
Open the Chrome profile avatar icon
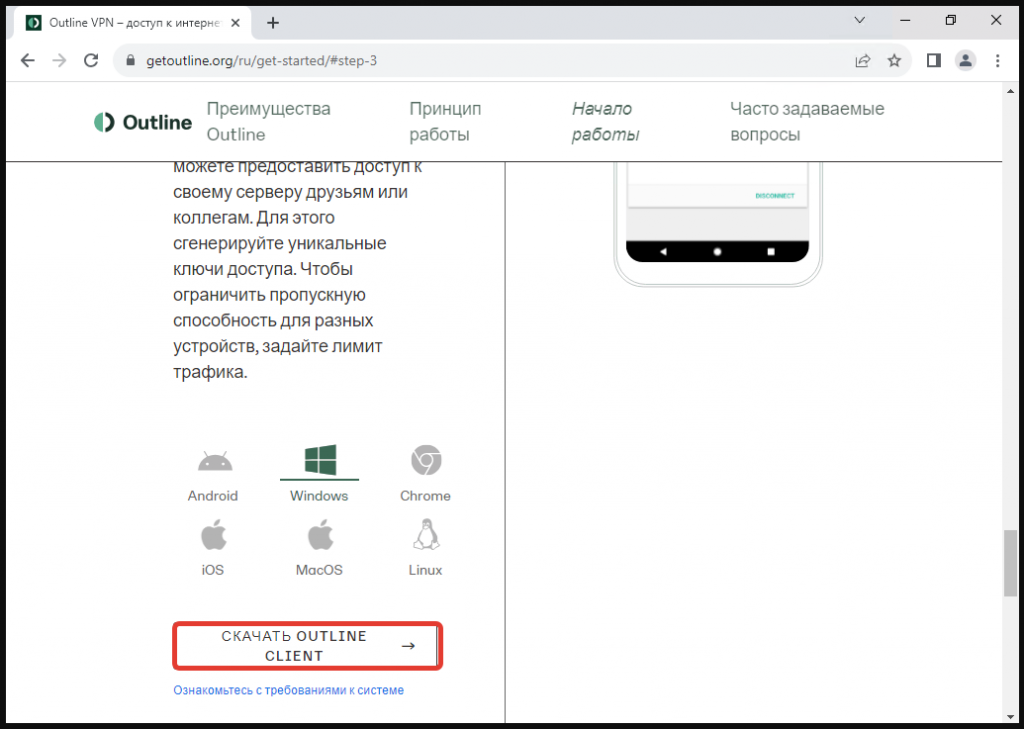965,60
